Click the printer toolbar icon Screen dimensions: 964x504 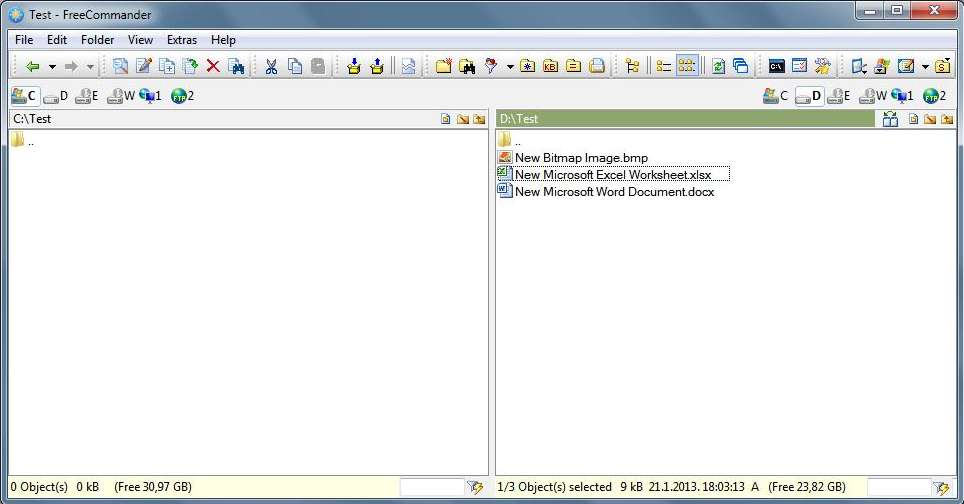point(597,66)
